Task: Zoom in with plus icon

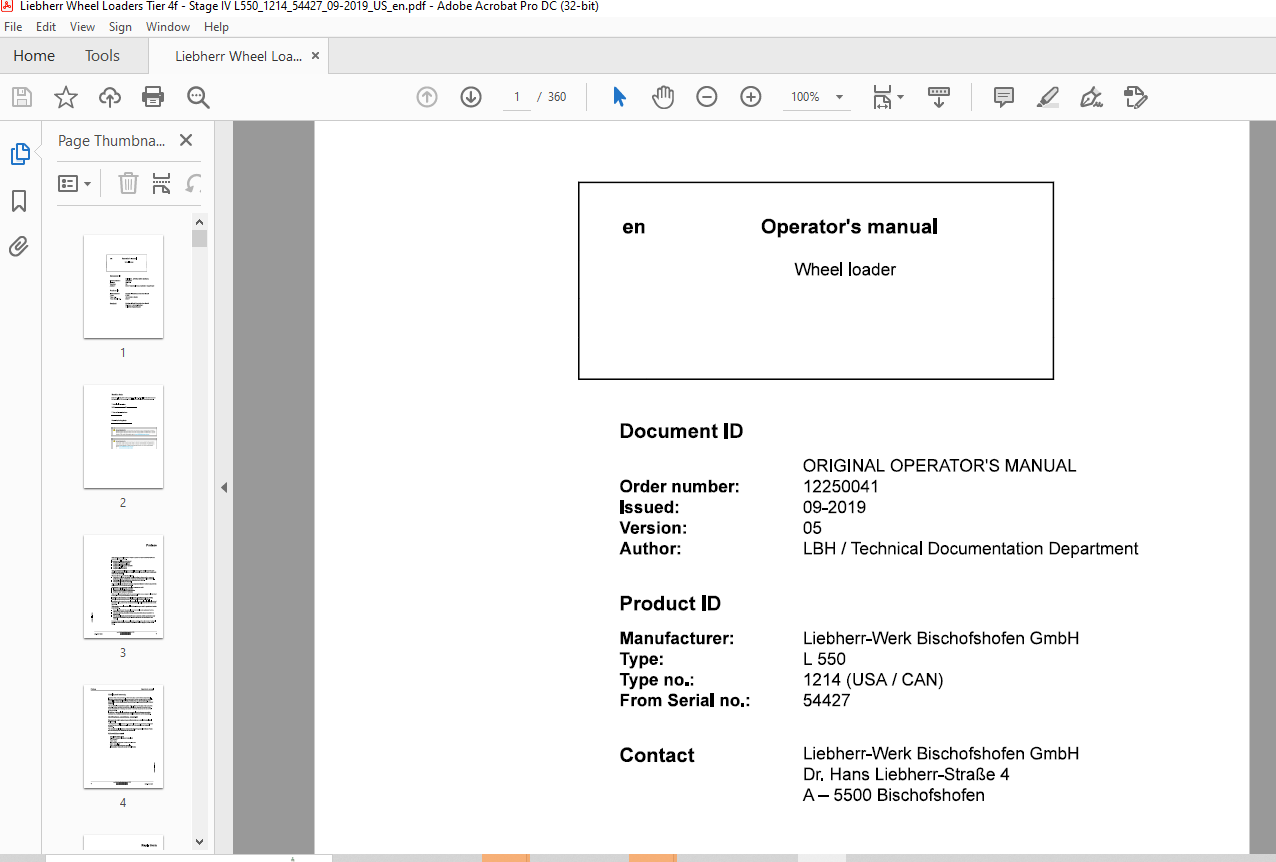Action: (751, 97)
